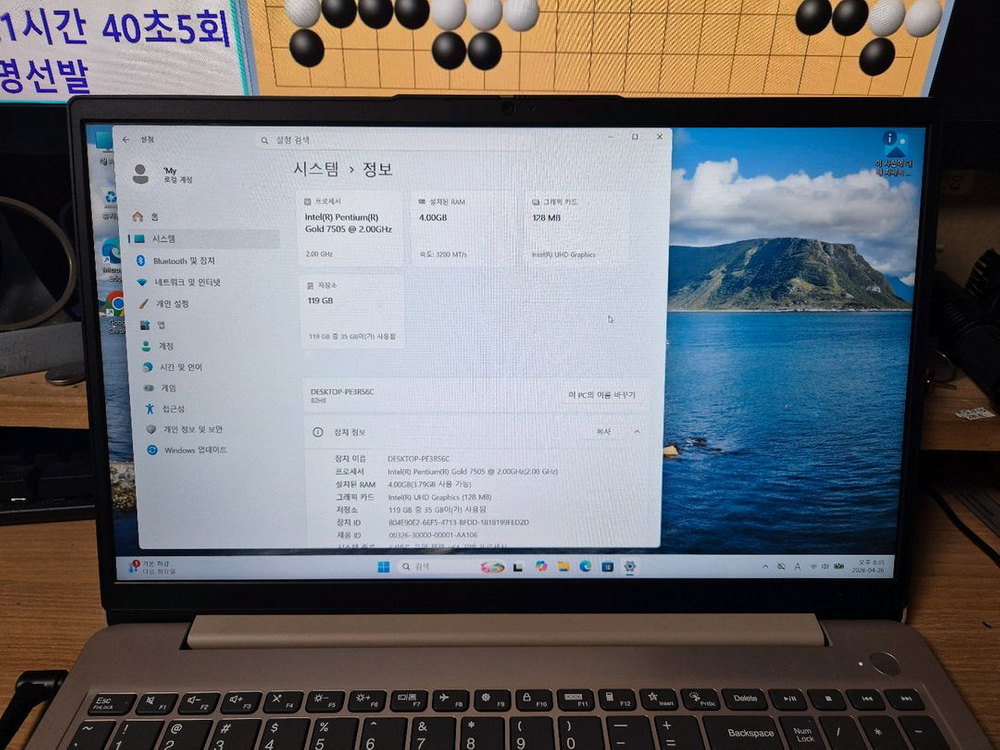Click the 접근성 accessibility figure icon
The image size is (1000, 750).
click(x=148, y=410)
